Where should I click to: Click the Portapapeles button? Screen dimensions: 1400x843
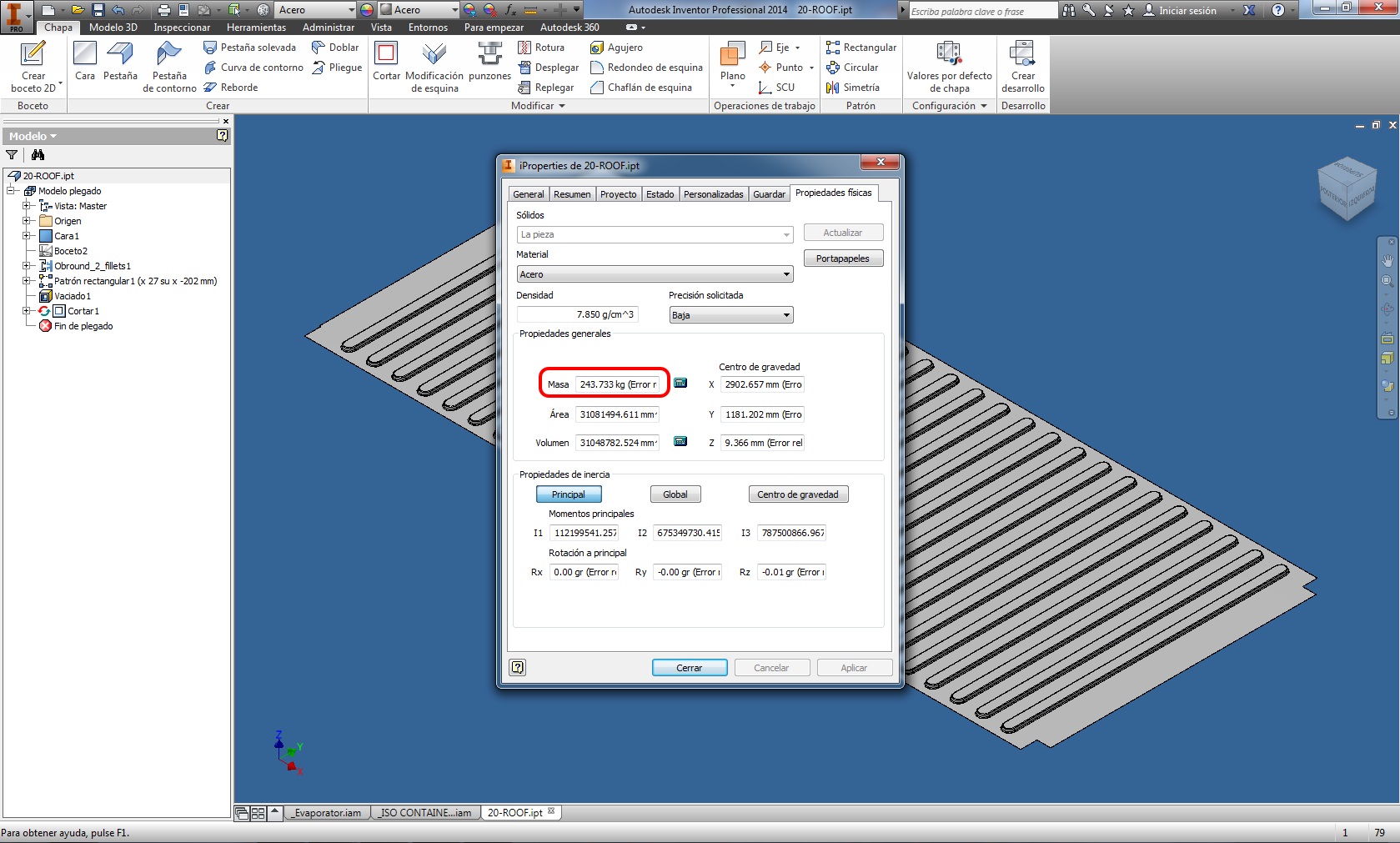coord(843,258)
